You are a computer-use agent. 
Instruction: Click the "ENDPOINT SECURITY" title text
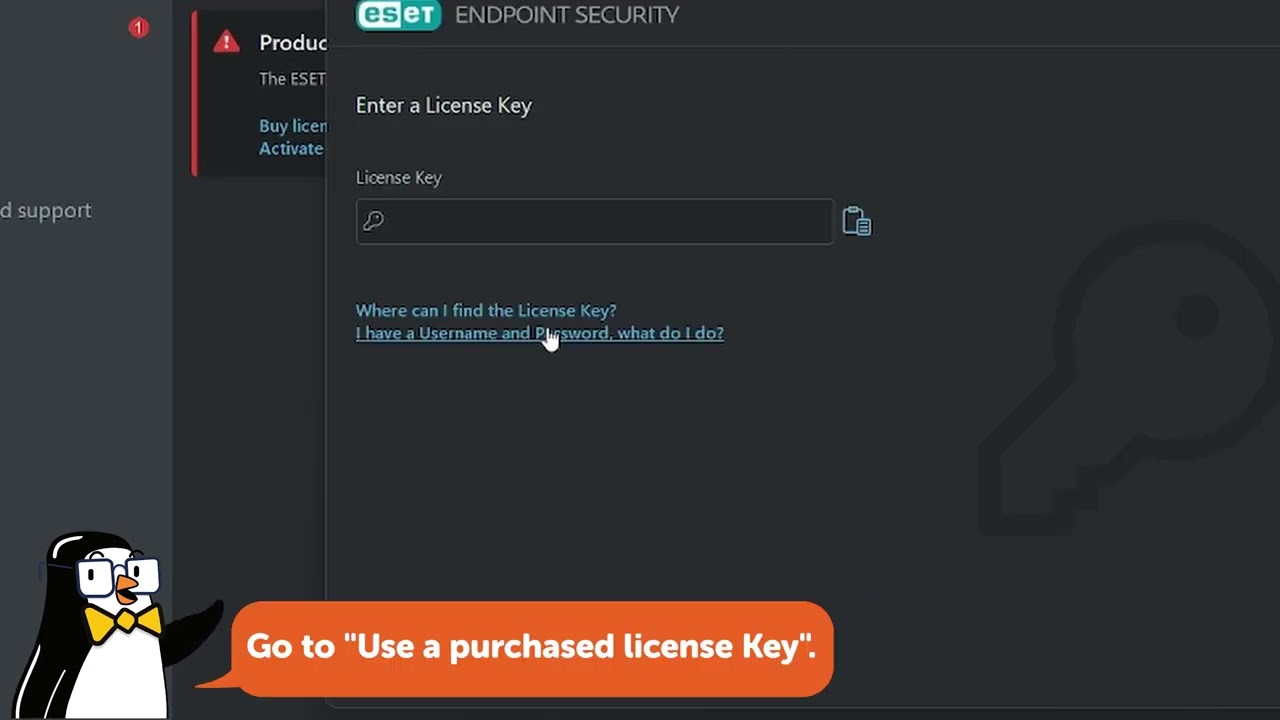click(567, 15)
